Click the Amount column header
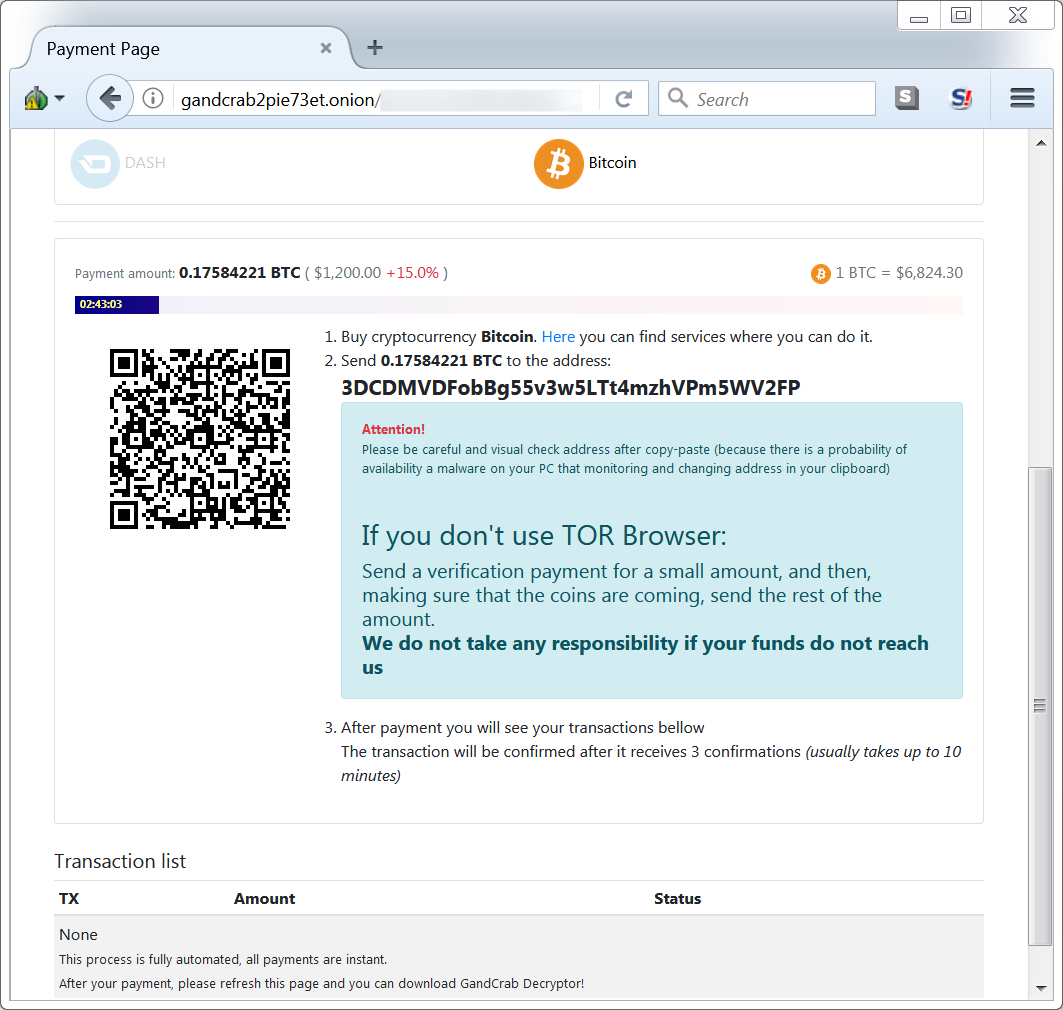 point(264,899)
